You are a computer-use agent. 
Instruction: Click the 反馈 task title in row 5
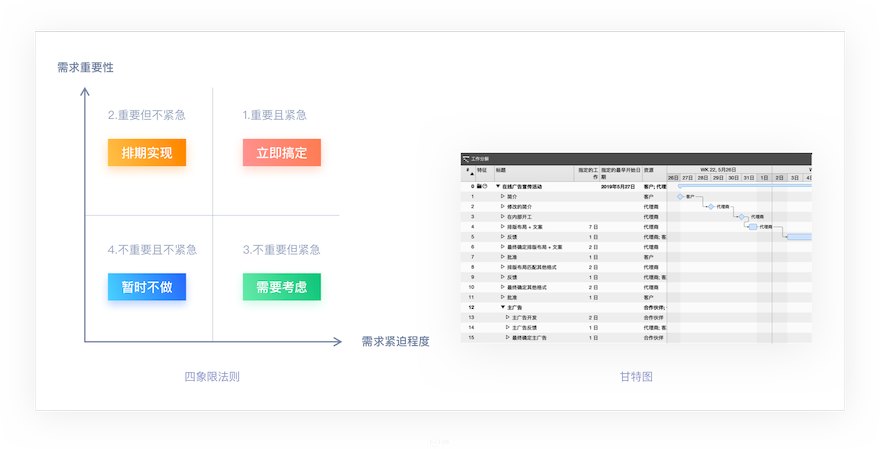click(512, 237)
